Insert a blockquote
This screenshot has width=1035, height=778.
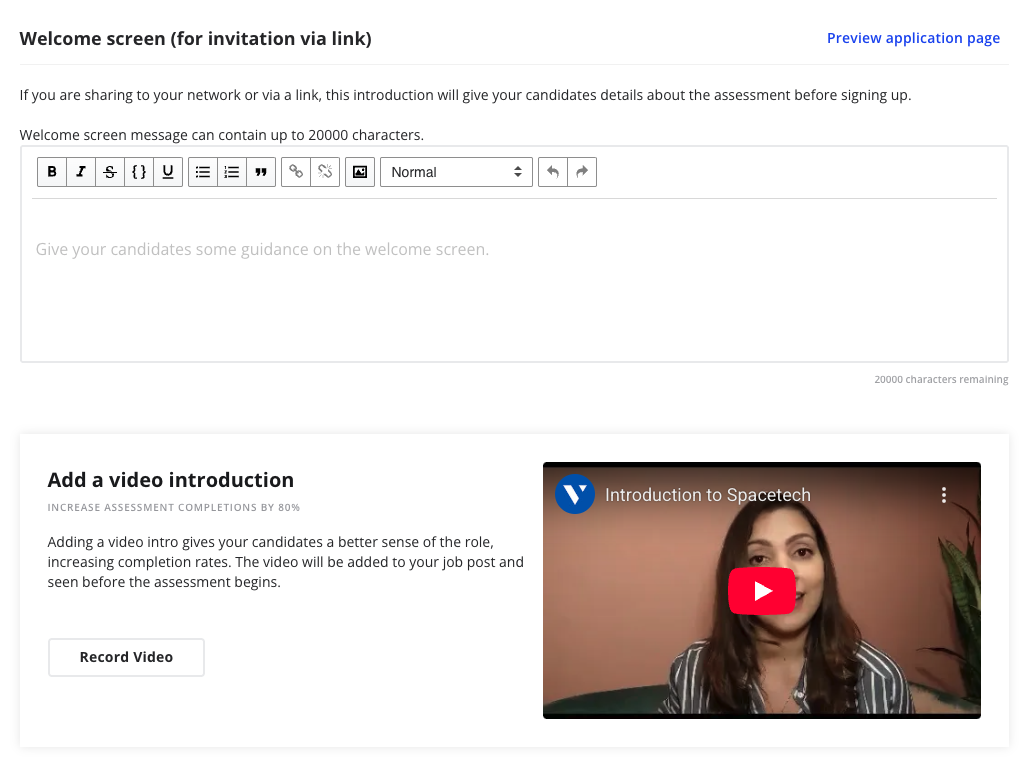point(261,172)
